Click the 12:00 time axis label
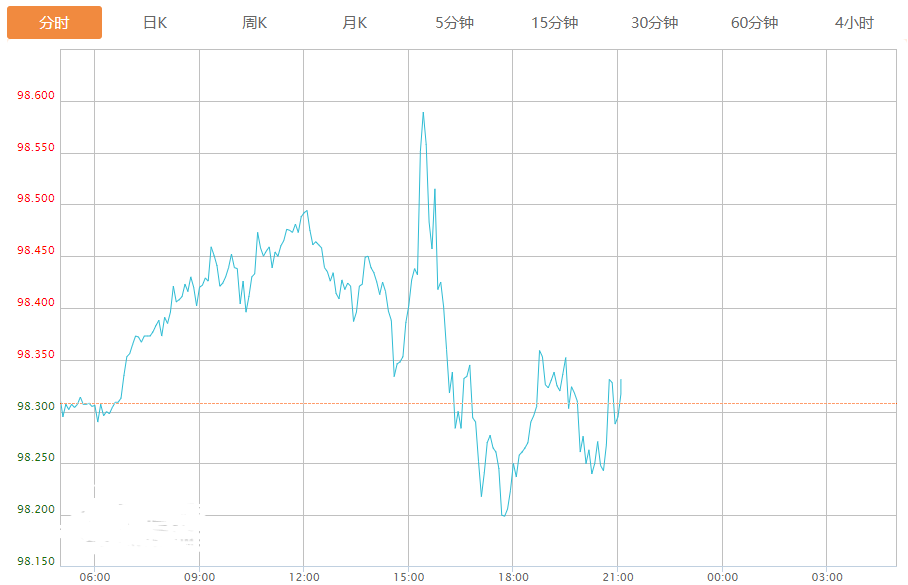This screenshot has width=908, height=585. [304, 577]
